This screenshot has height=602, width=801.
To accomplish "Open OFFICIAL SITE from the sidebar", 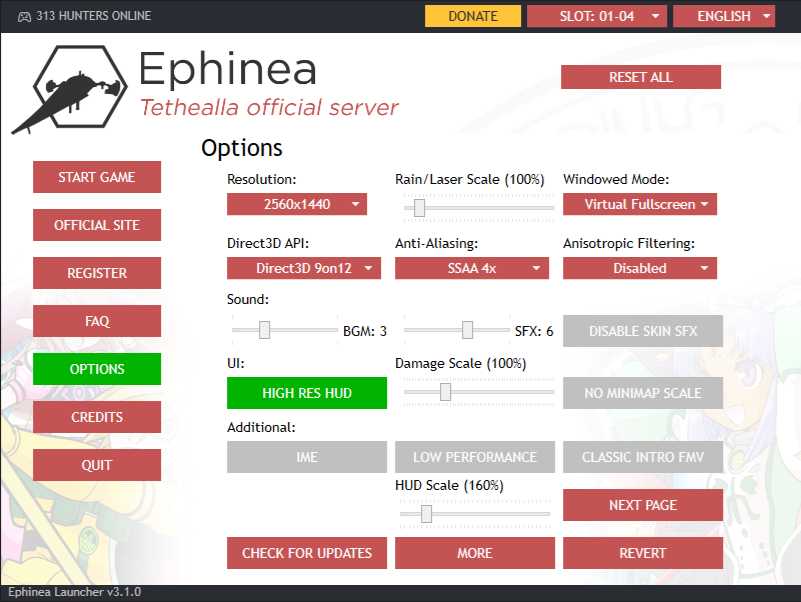I will click(x=97, y=225).
